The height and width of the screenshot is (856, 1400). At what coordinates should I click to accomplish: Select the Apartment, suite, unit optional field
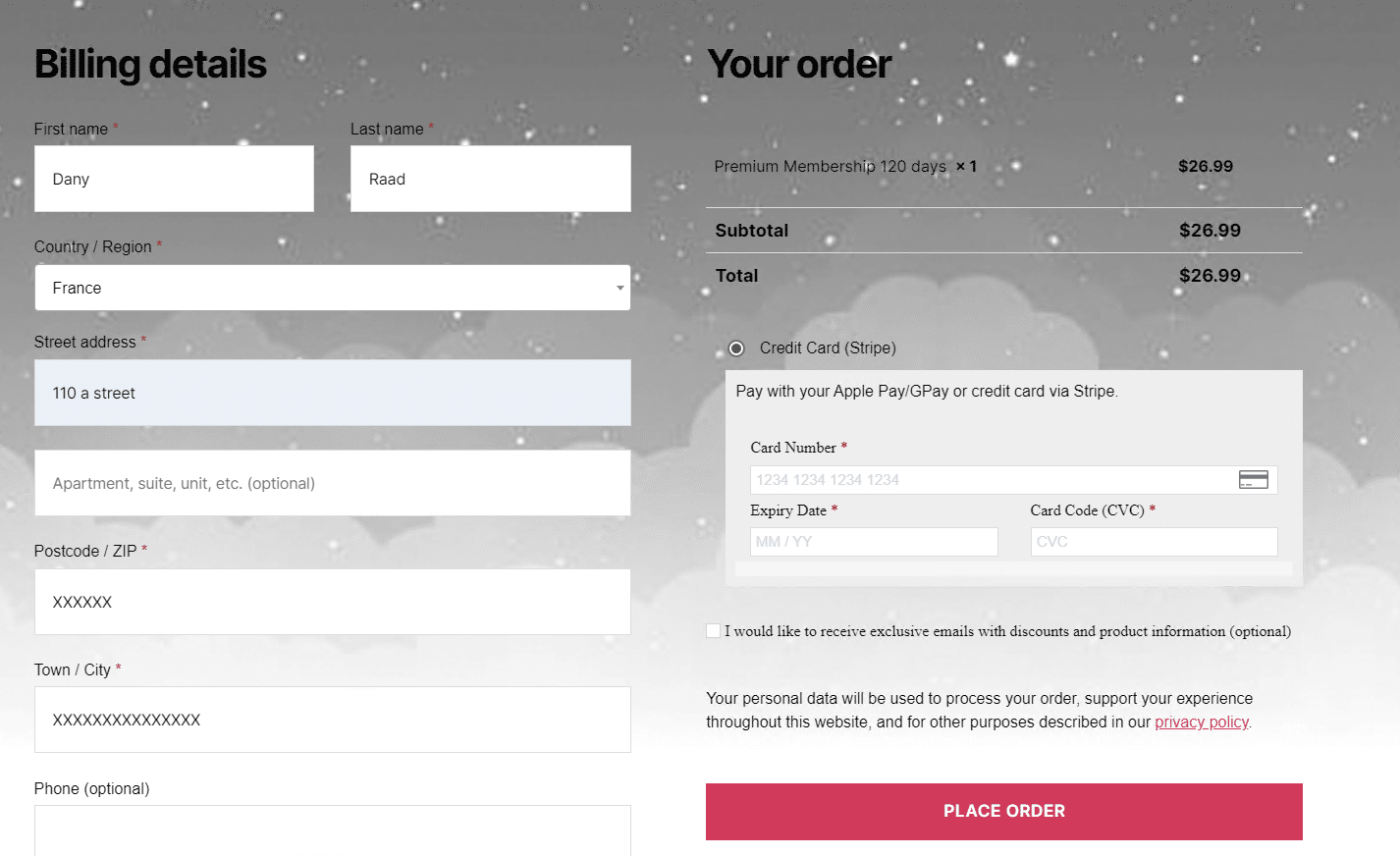[332, 483]
